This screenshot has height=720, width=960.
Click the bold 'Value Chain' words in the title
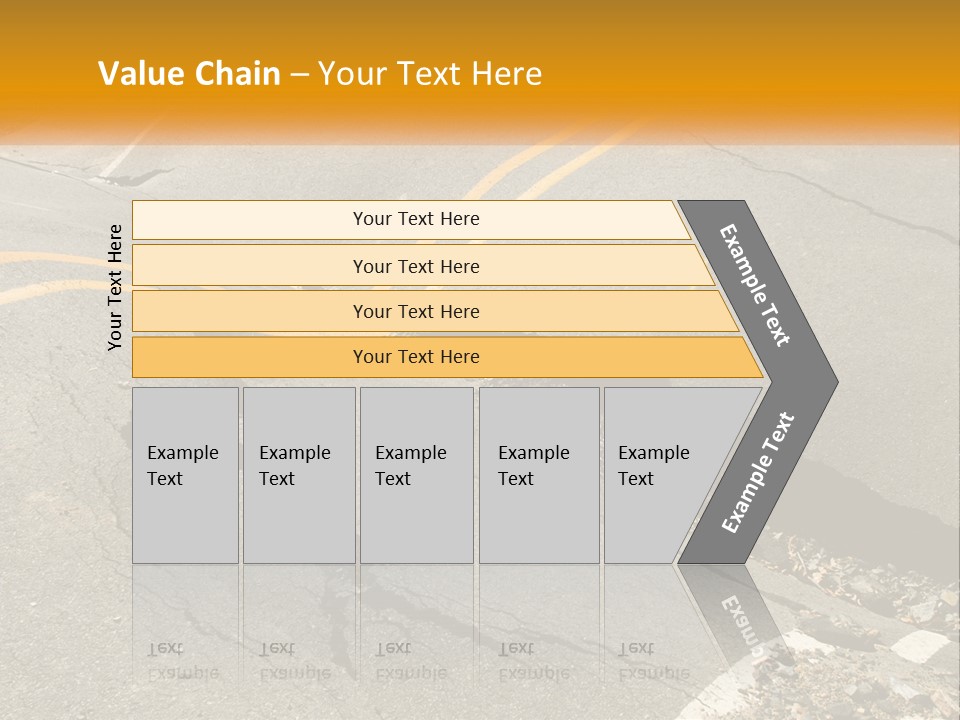coord(189,73)
